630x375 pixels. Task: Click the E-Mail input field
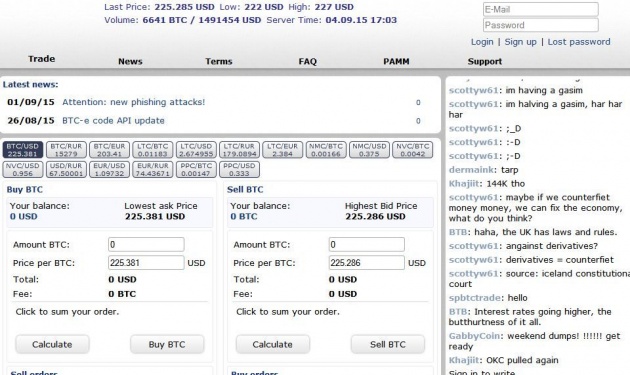pos(540,9)
